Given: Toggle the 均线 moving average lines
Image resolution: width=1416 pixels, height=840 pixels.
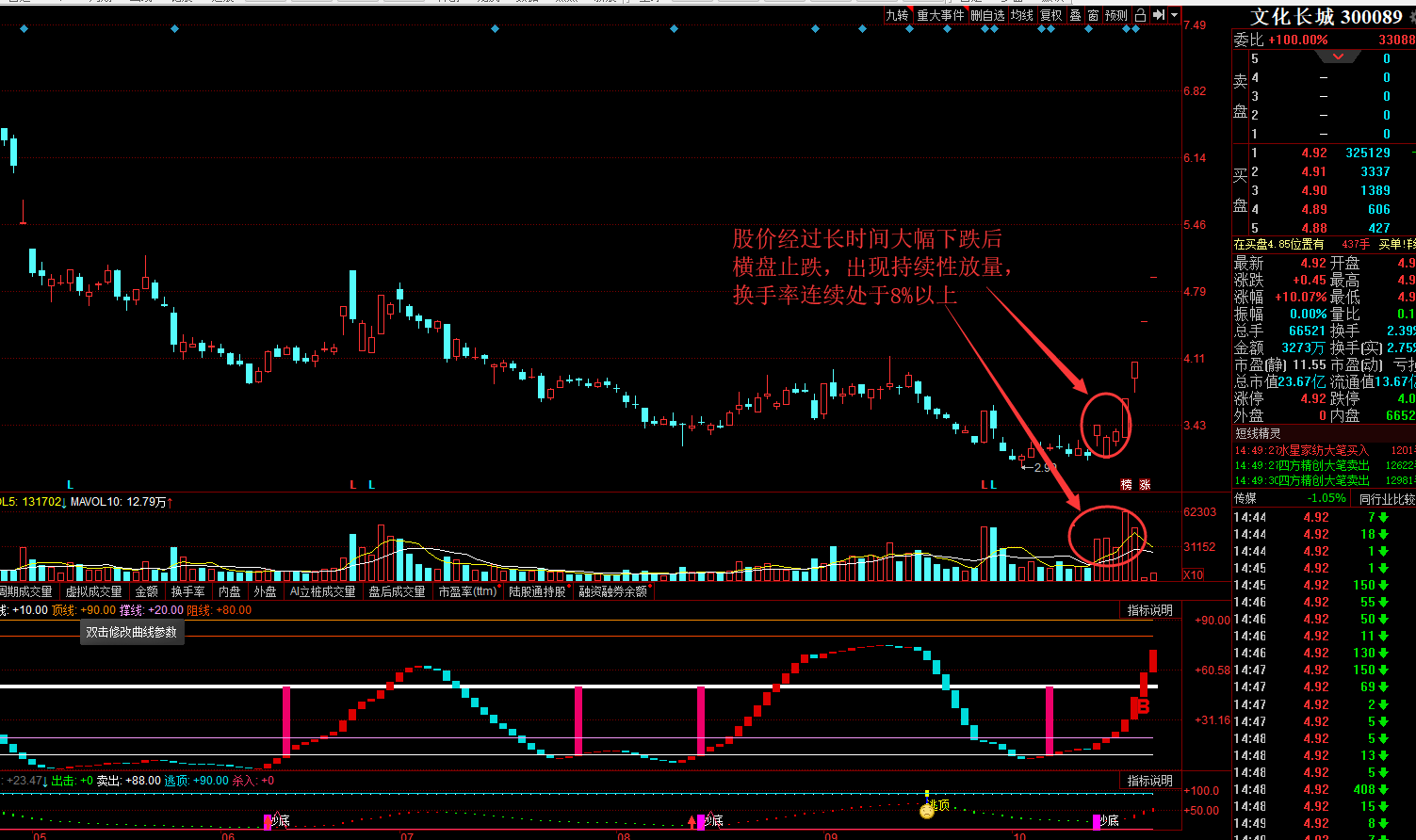Looking at the screenshot, I should pos(1022,15).
